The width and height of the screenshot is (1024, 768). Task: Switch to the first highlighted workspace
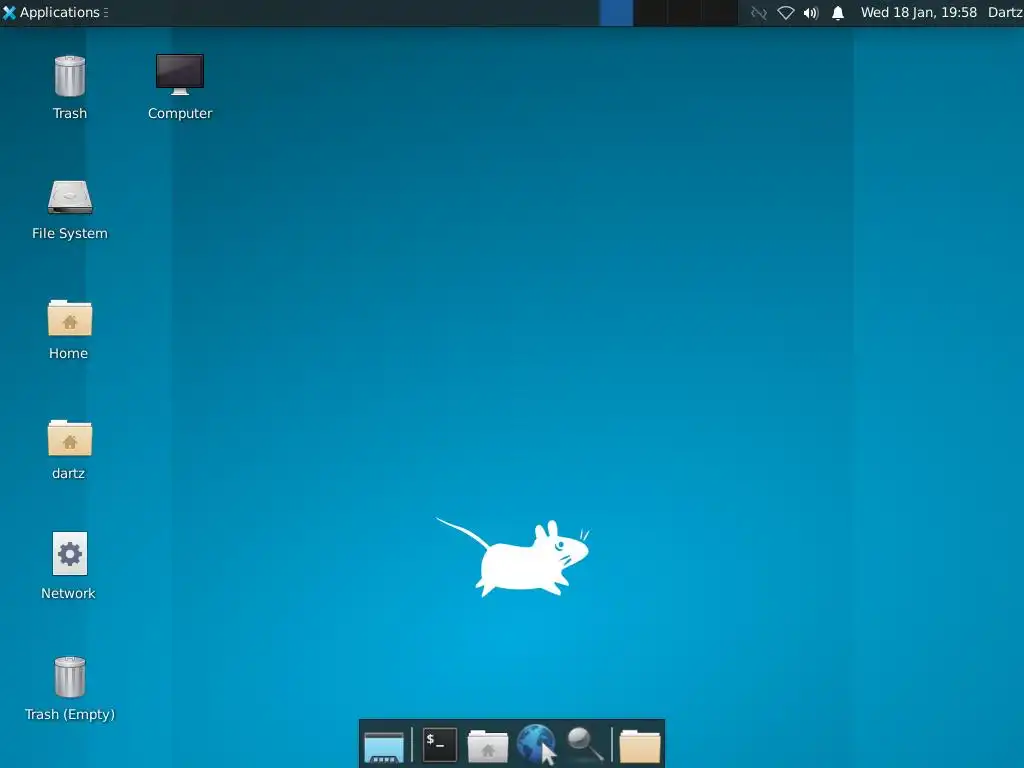click(x=616, y=13)
